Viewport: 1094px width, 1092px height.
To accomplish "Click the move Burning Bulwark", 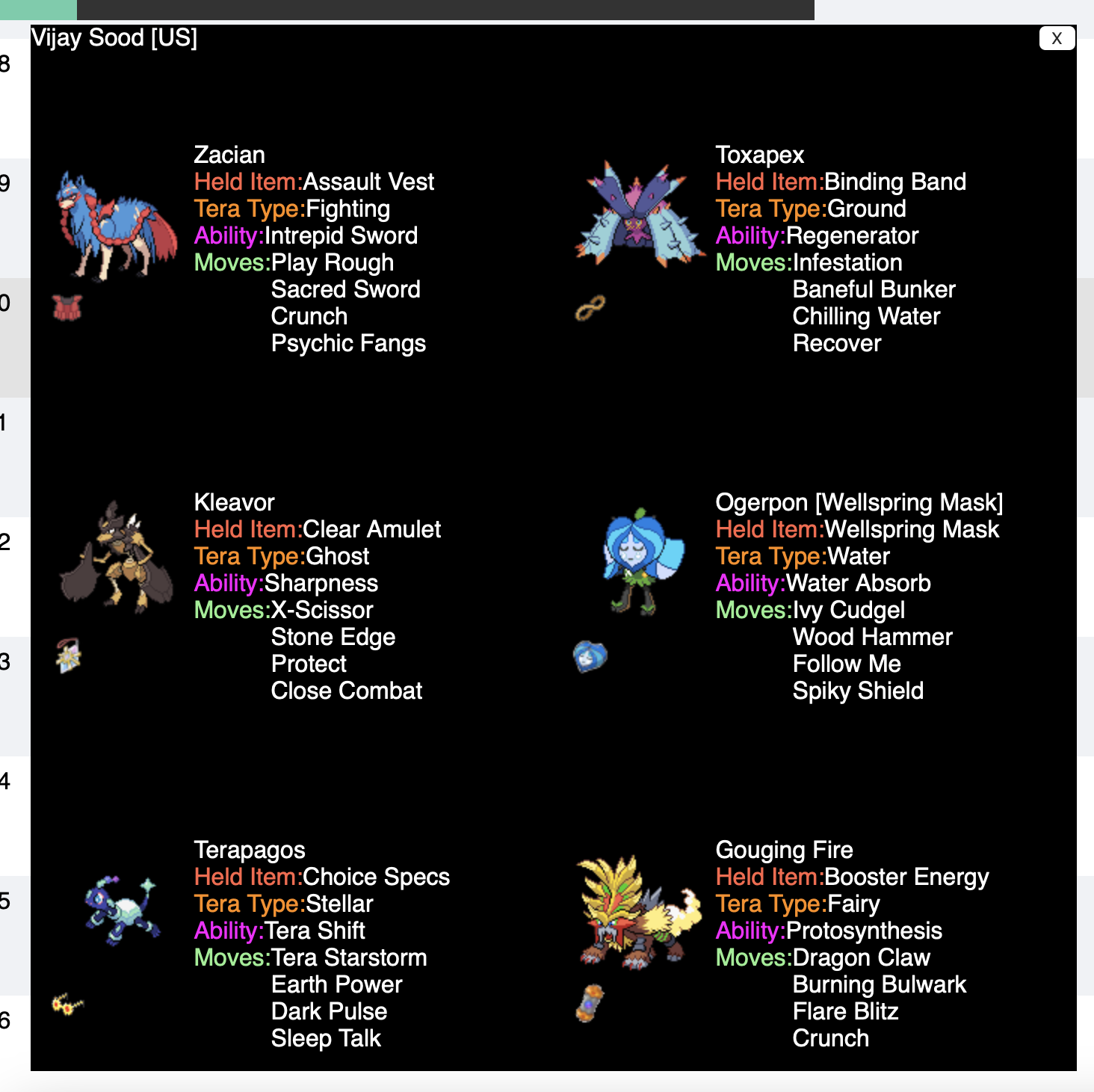I will point(880,984).
